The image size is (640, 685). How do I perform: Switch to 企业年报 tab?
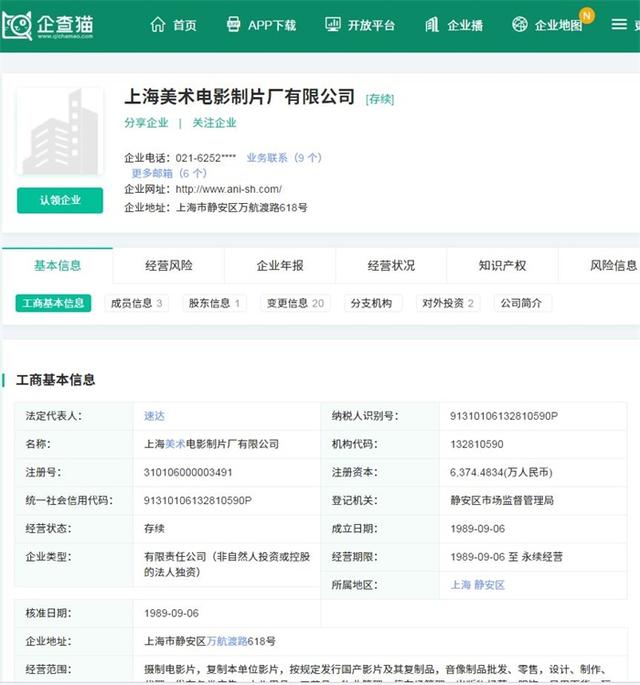pos(280,266)
